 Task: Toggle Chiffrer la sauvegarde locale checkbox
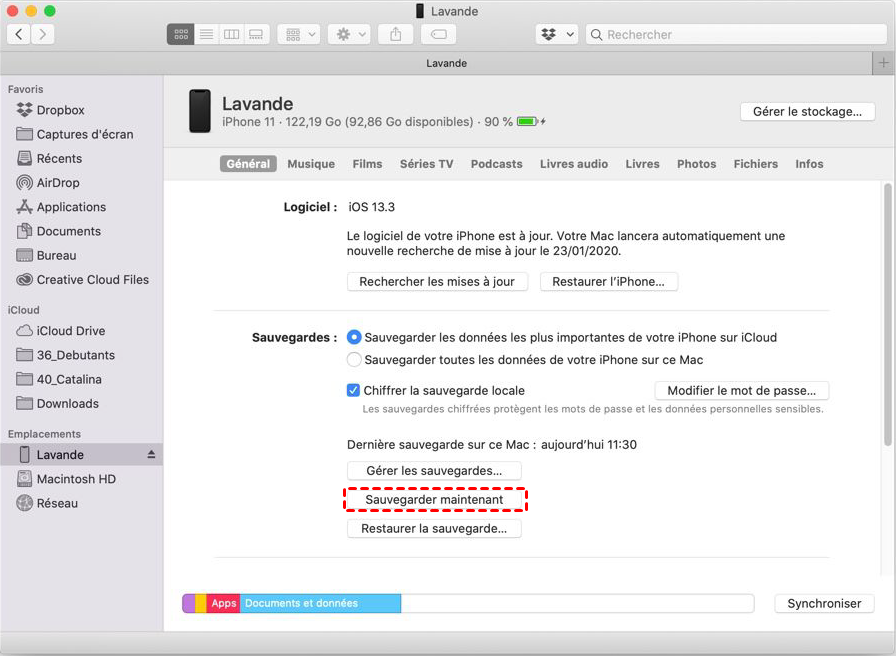[x=353, y=391]
